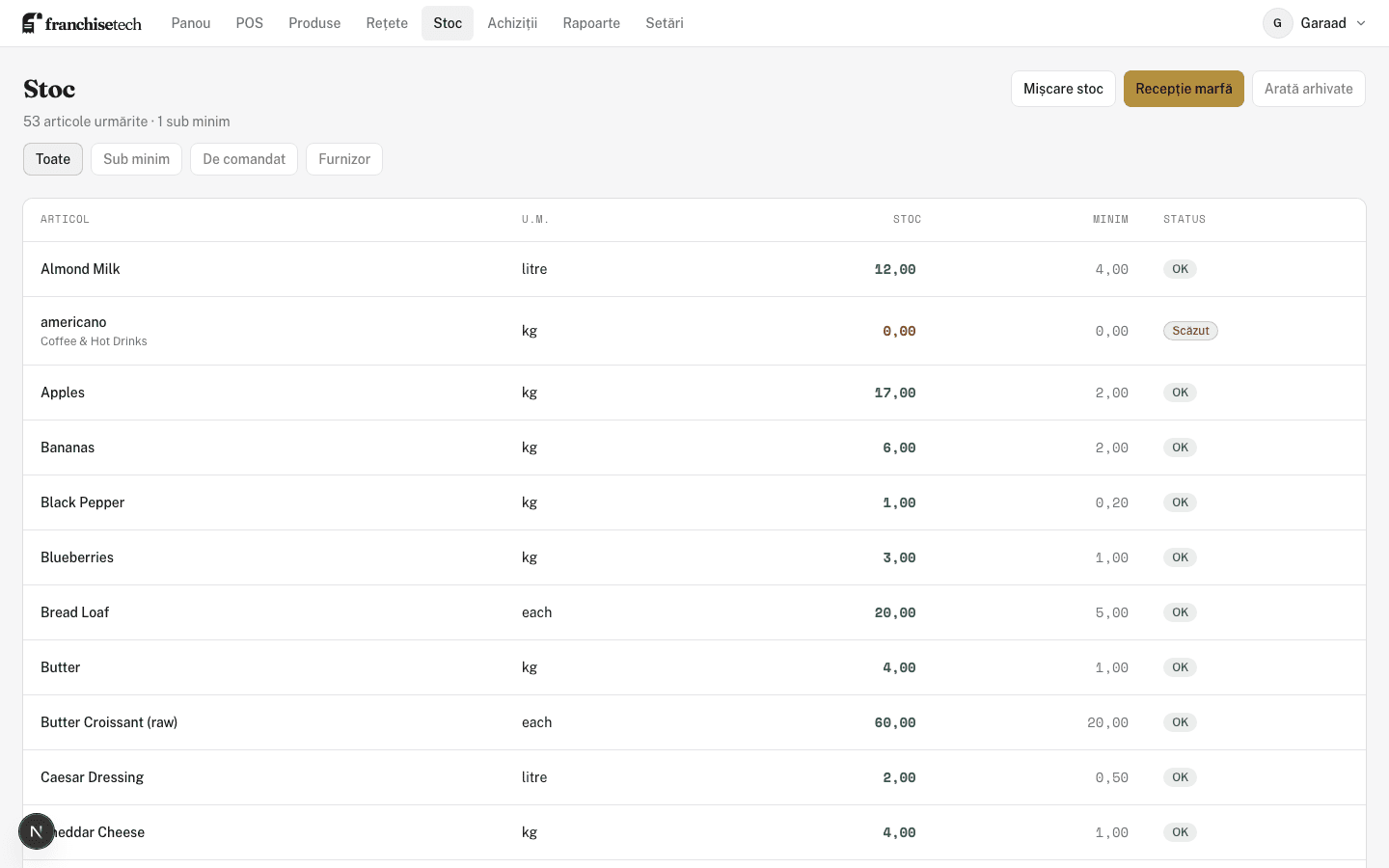This screenshot has width=1389, height=868.
Task: Open the Apples row
Action: click(x=694, y=393)
